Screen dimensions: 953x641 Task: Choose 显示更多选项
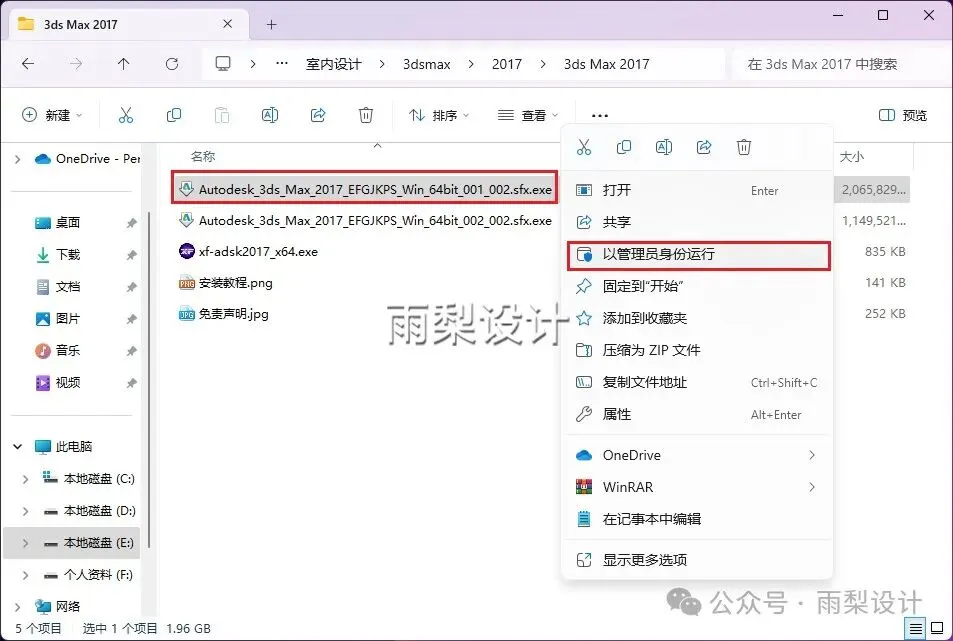698,560
